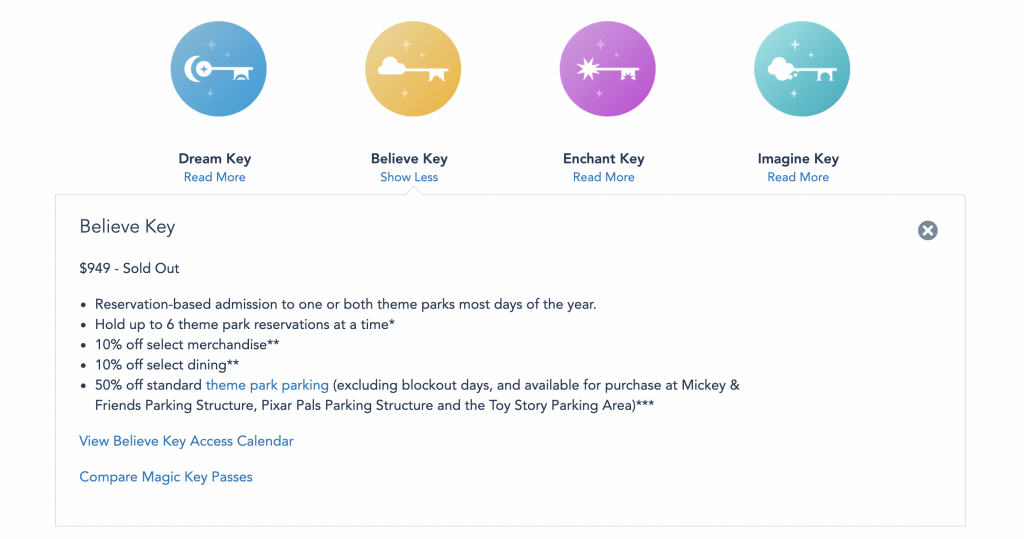Expand Read More under Enchant Key
This screenshot has width=1024, height=539.
[603, 177]
